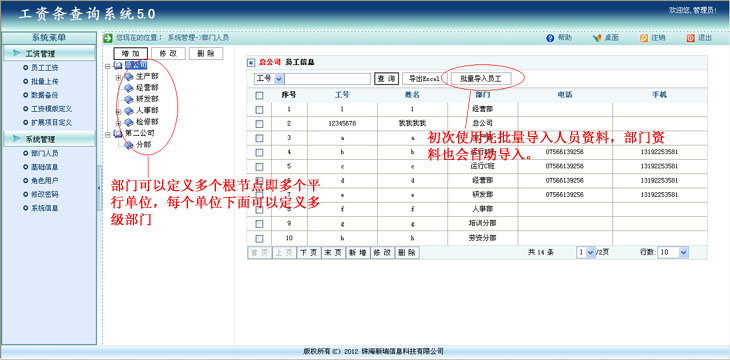
Task: Click the book icon of 研发部
Action: pos(128,99)
